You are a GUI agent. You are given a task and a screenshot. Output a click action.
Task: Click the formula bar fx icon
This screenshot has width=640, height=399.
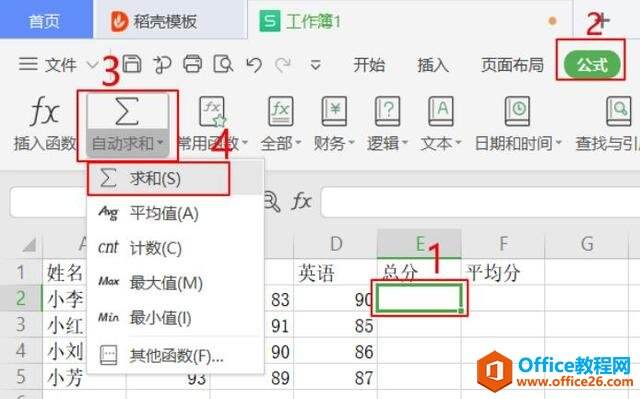[x=301, y=202]
